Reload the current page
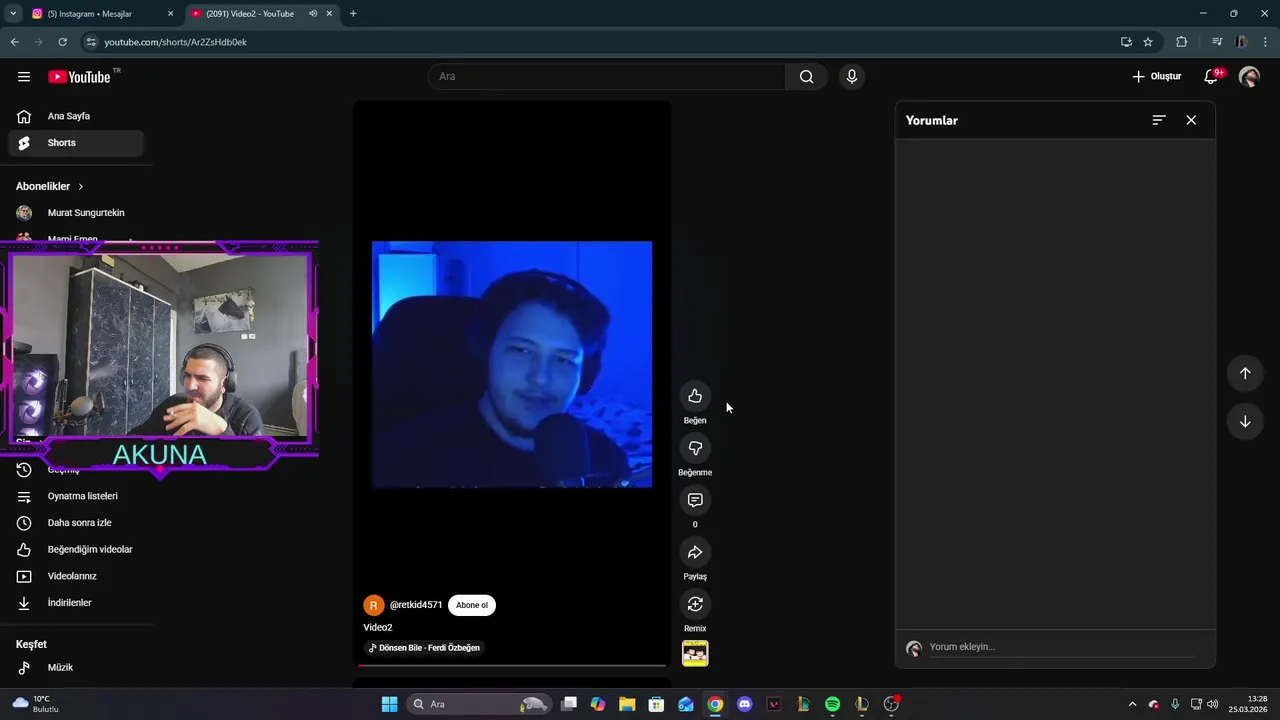 (x=62, y=42)
